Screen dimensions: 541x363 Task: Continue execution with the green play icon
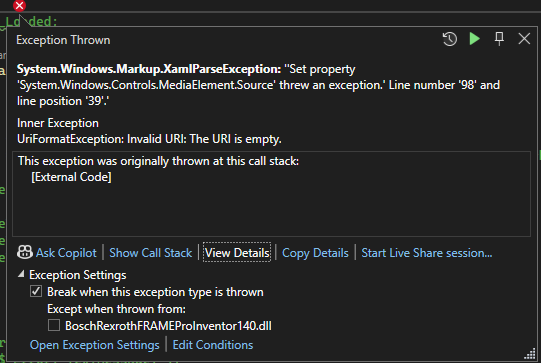click(x=475, y=39)
